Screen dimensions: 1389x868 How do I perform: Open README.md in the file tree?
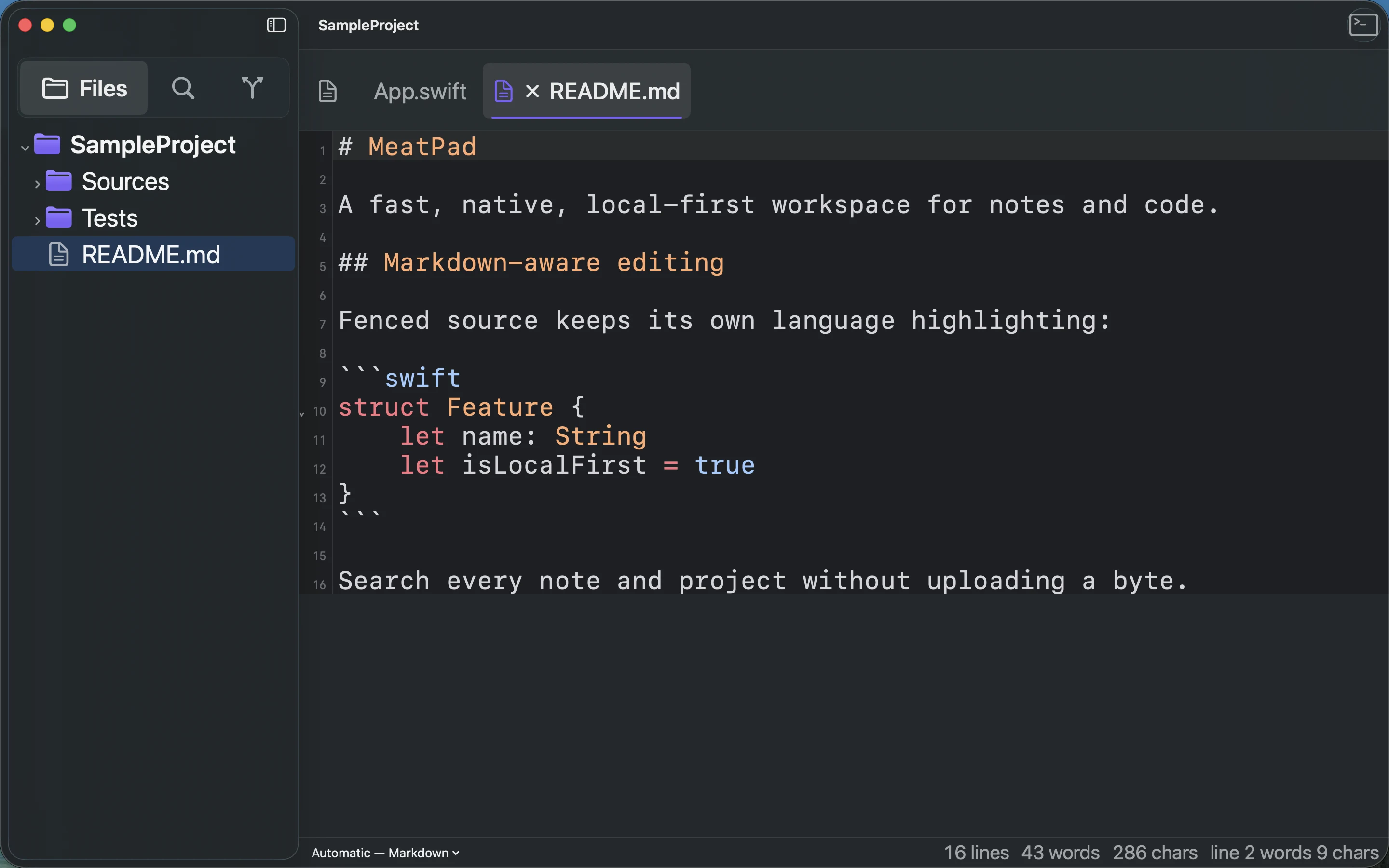[x=153, y=254]
